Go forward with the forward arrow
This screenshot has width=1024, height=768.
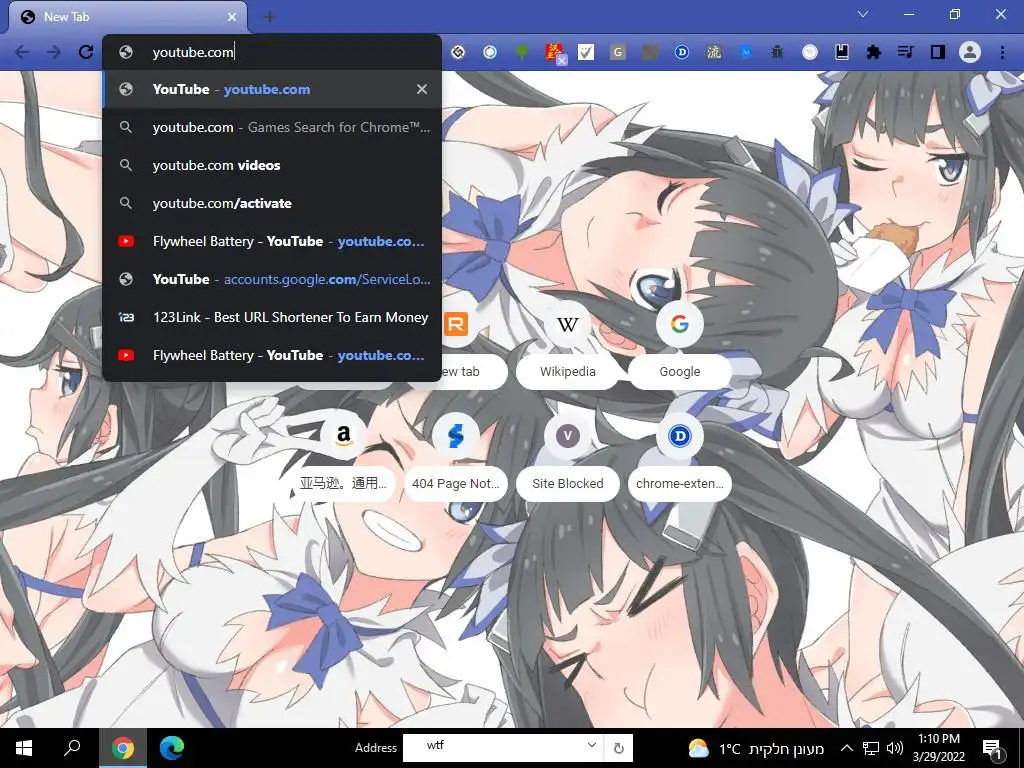click(54, 52)
